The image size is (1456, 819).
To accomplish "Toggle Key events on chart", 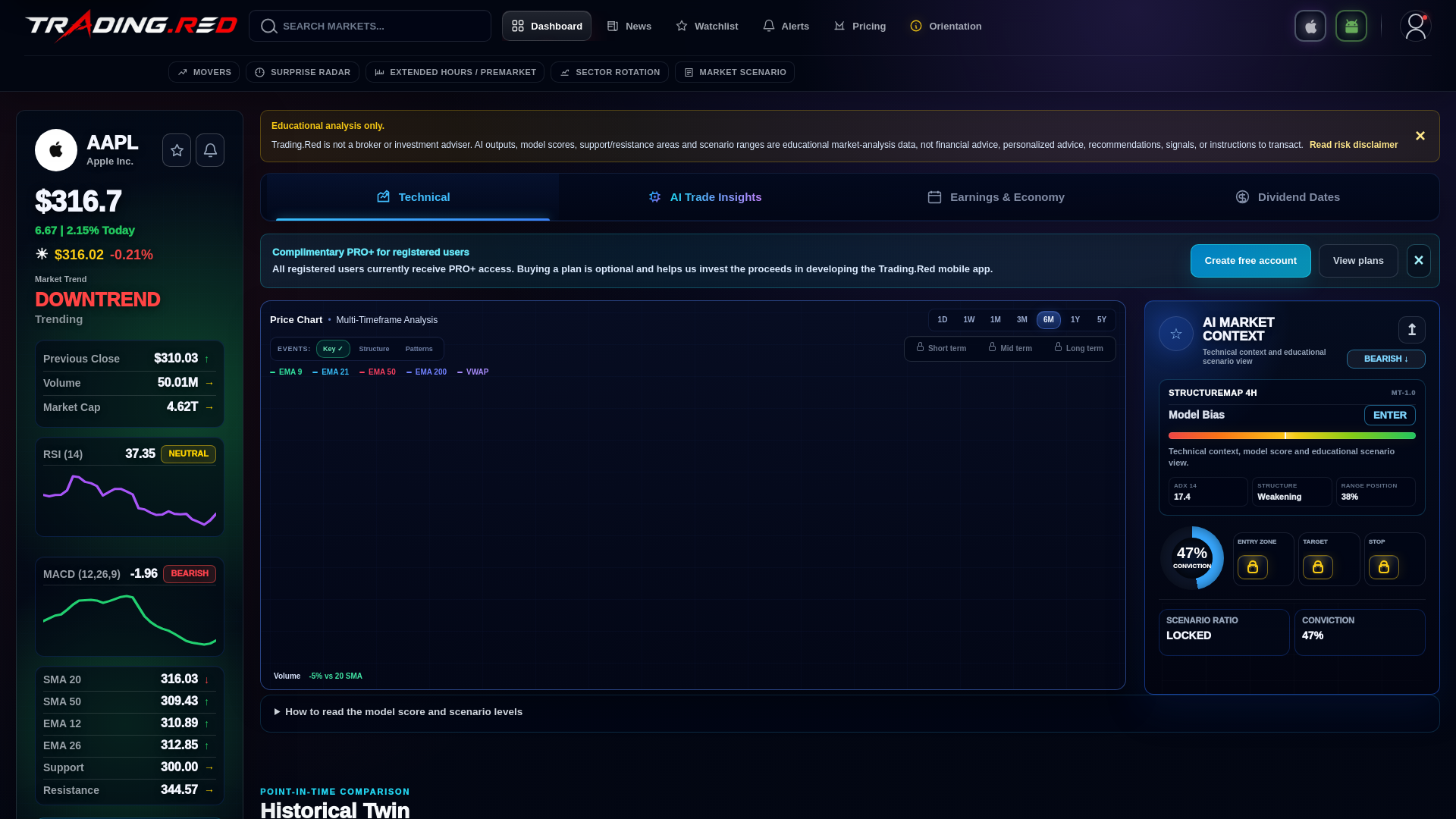I will coord(333,349).
